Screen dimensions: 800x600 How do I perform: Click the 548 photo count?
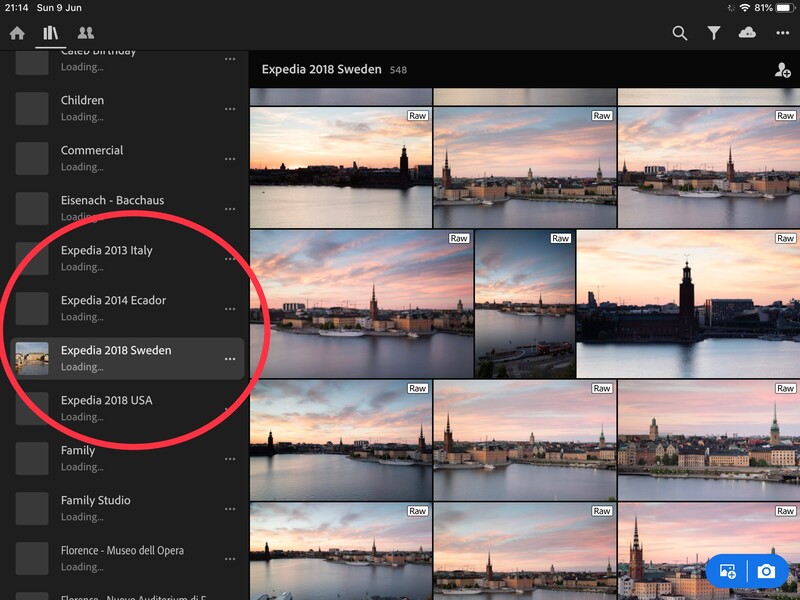pyautogui.click(x=398, y=70)
